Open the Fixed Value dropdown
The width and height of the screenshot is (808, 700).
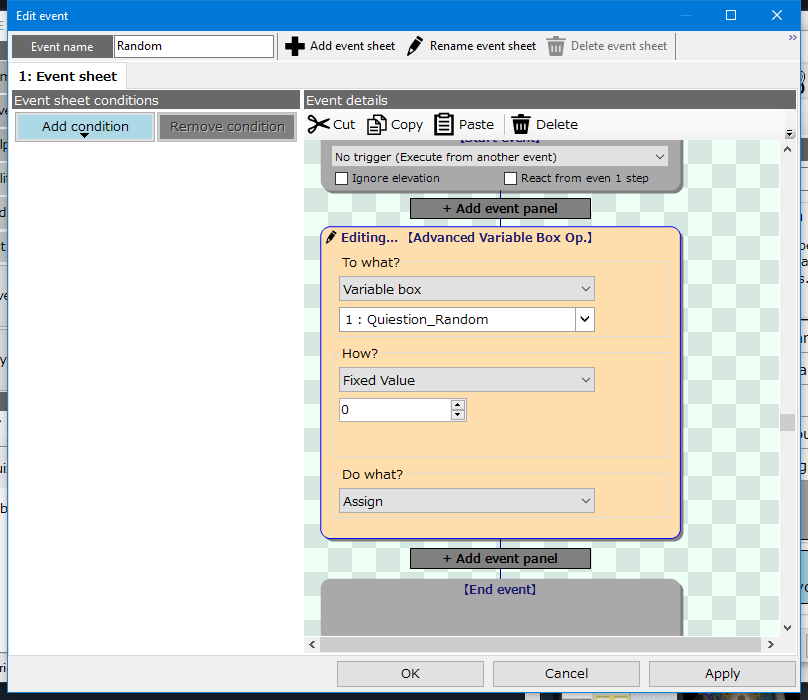466,380
